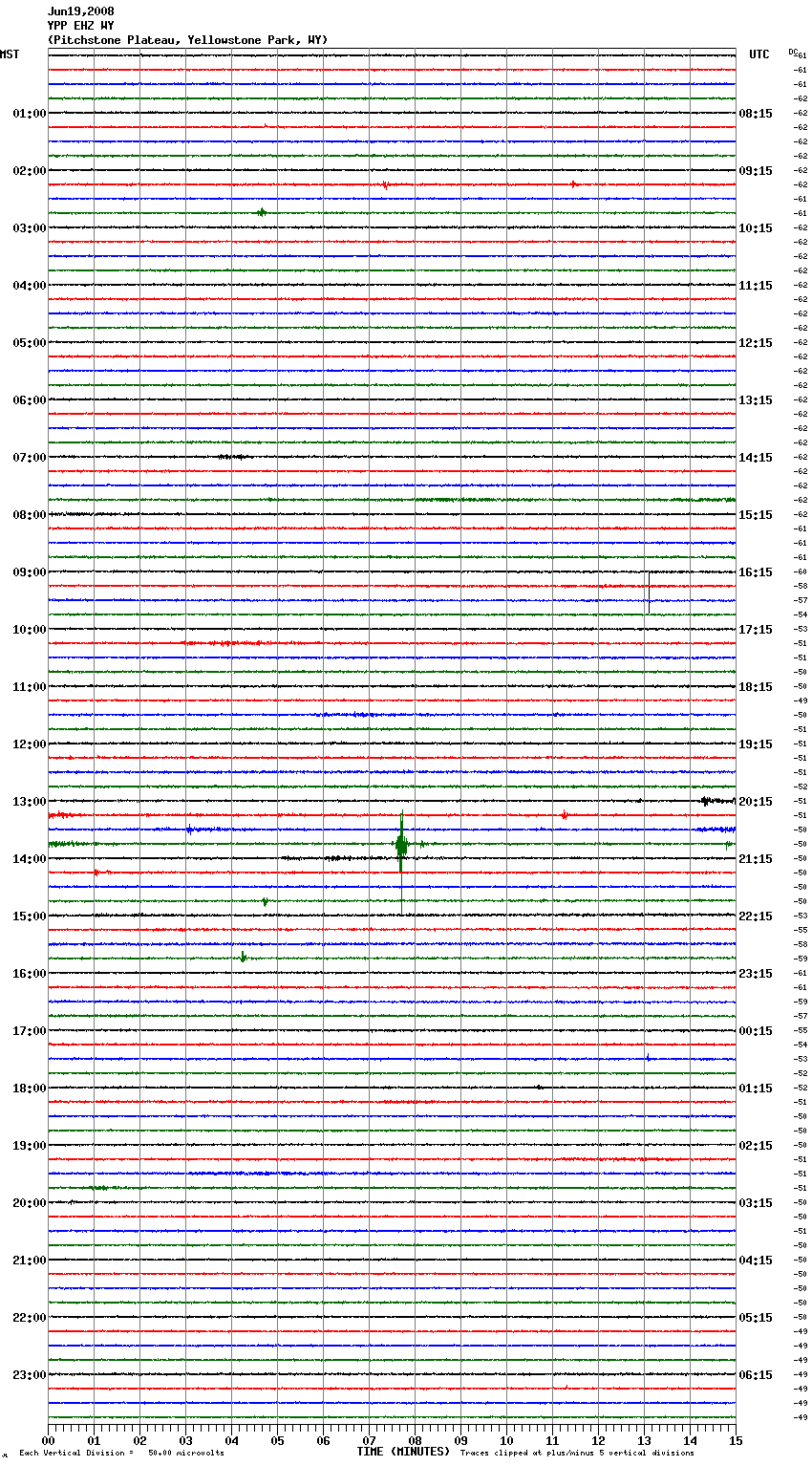Select the 14:00 MST time label
Image resolution: width=812 pixels, height=1466 pixels.
click(x=30, y=859)
